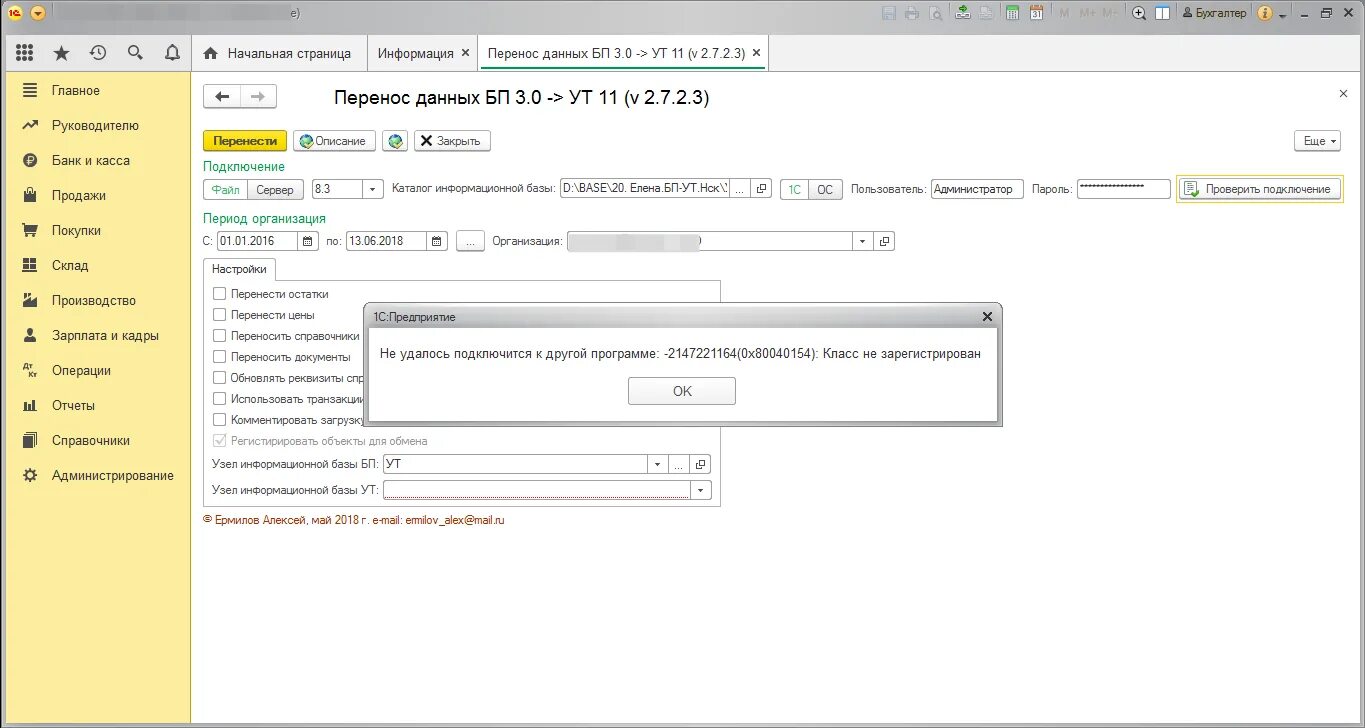Image resolution: width=1365 pixels, height=728 pixels.
Task: Switch to Начальная страница tab
Action: [278, 53]
